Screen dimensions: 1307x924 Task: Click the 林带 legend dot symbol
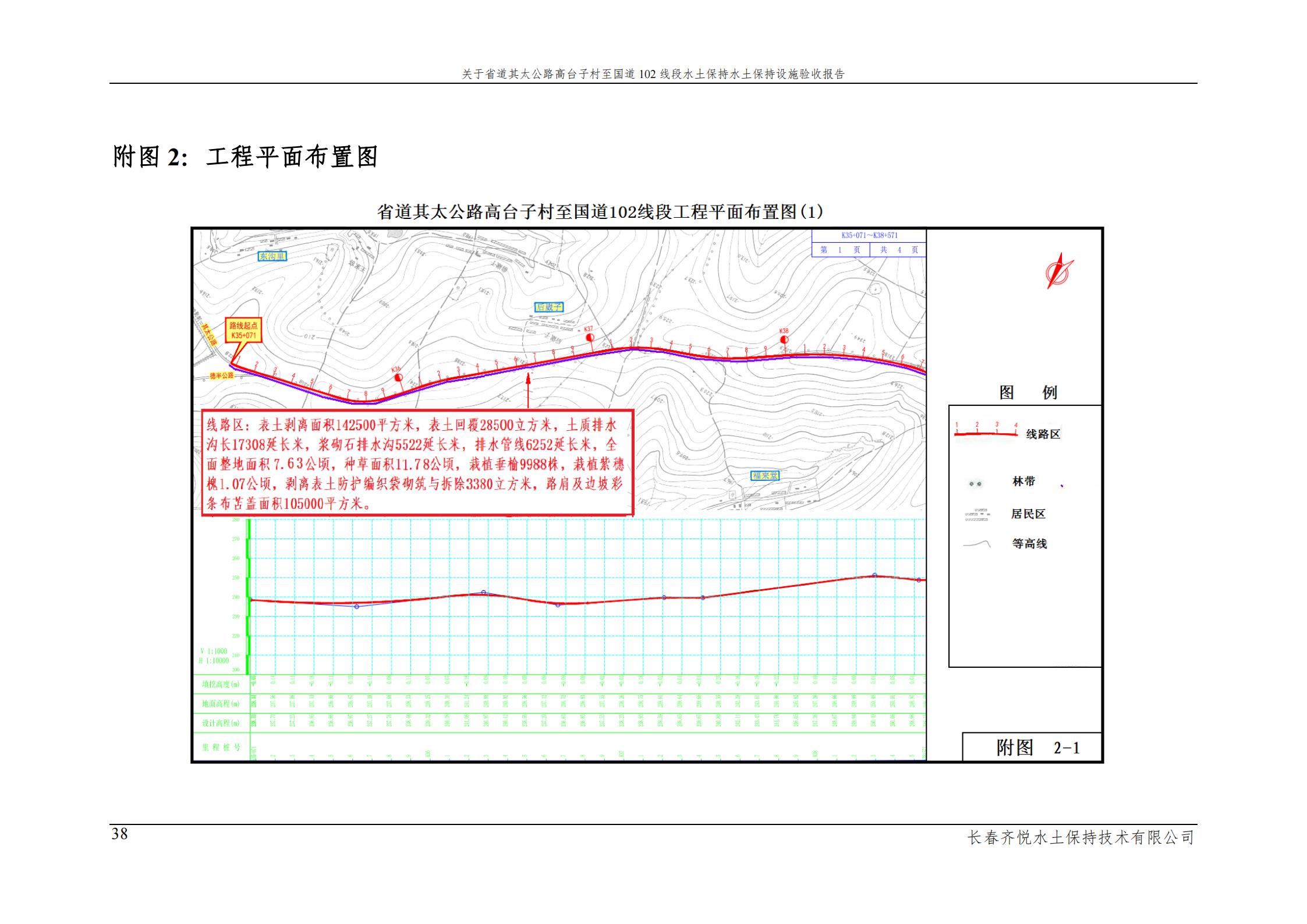(x=975, y=484)
